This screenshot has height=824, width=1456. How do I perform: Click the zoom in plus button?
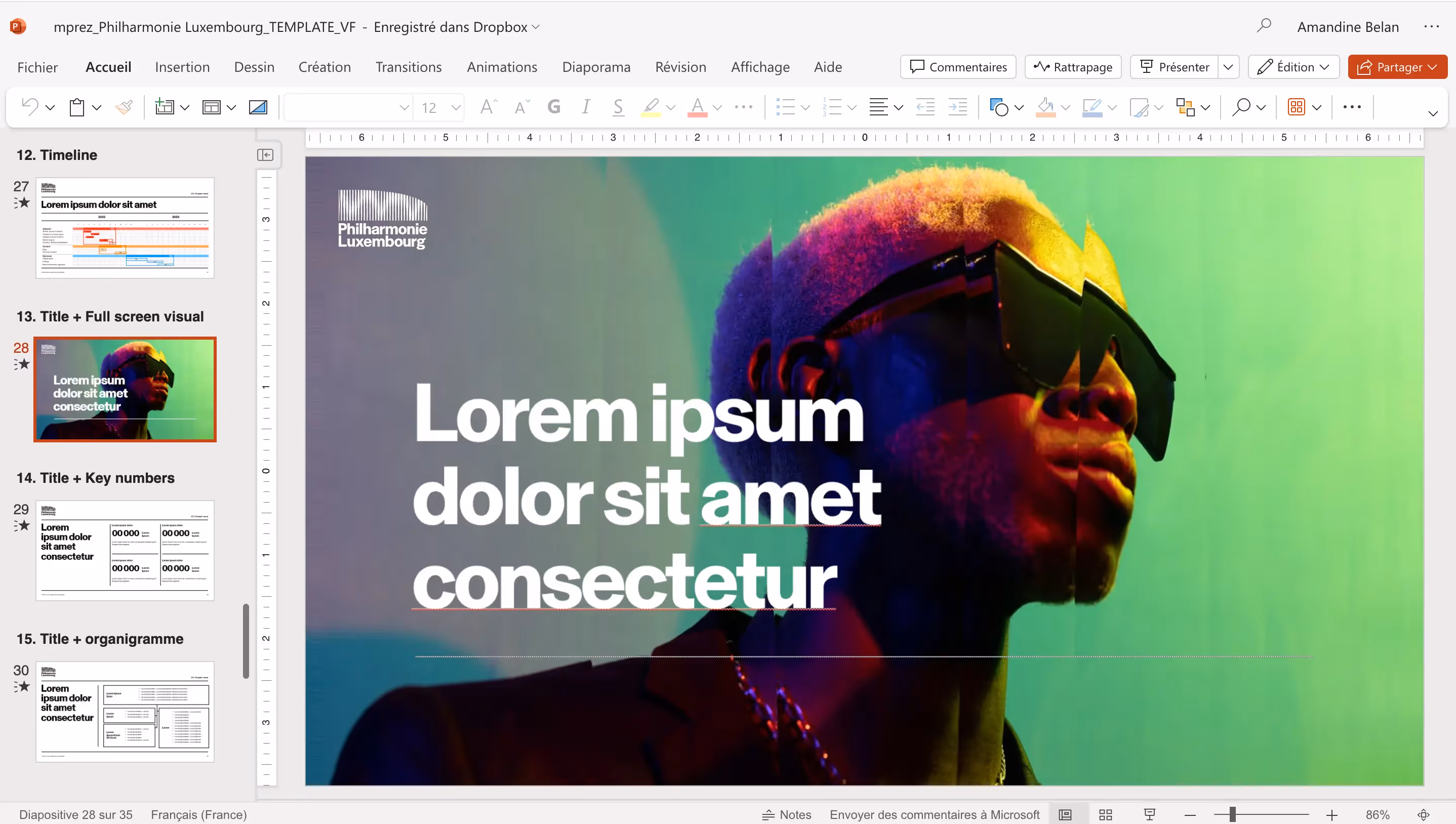point(1332,815)
